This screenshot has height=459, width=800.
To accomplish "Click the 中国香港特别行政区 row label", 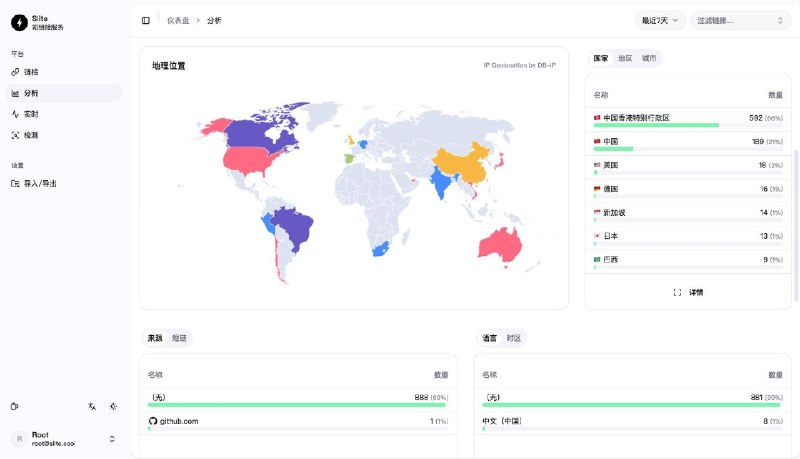I will [636, 118].
